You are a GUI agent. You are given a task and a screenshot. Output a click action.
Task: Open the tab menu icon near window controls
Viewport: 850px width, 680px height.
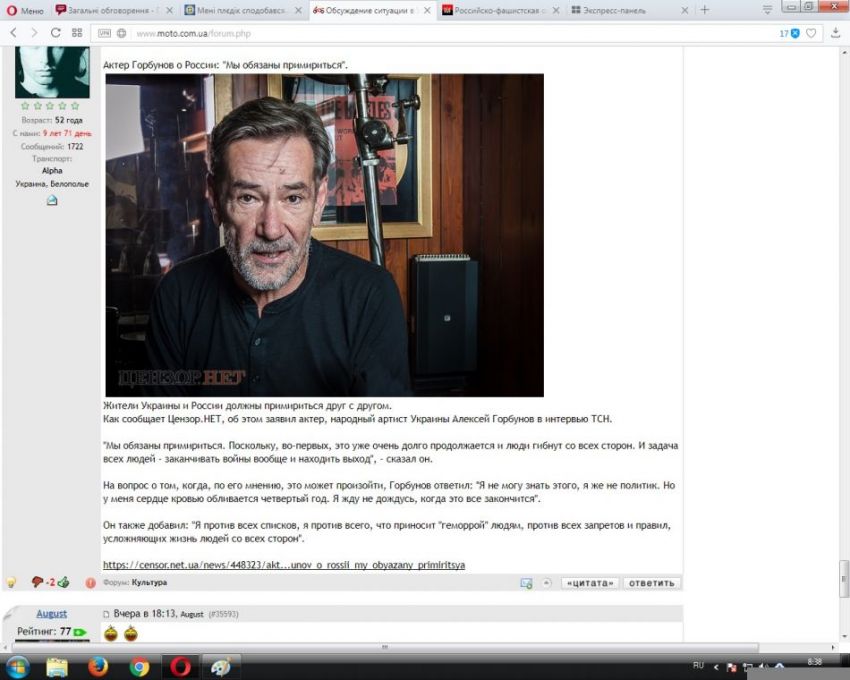coord(767,10)
